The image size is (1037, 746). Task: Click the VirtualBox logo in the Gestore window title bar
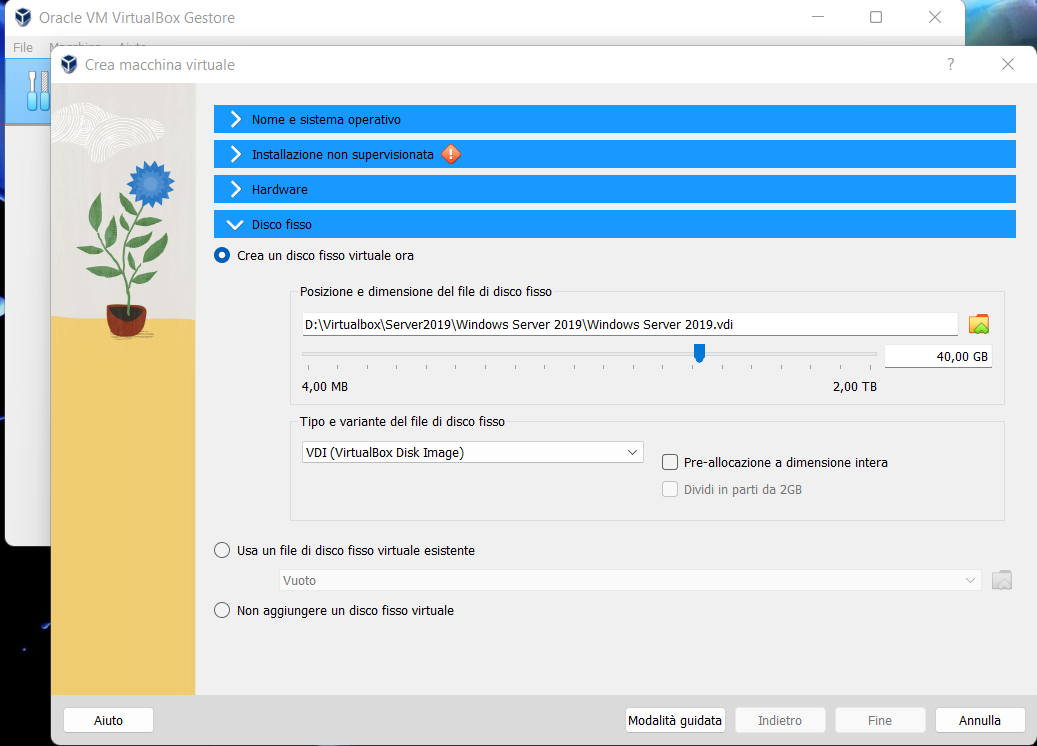coord(23,17)
